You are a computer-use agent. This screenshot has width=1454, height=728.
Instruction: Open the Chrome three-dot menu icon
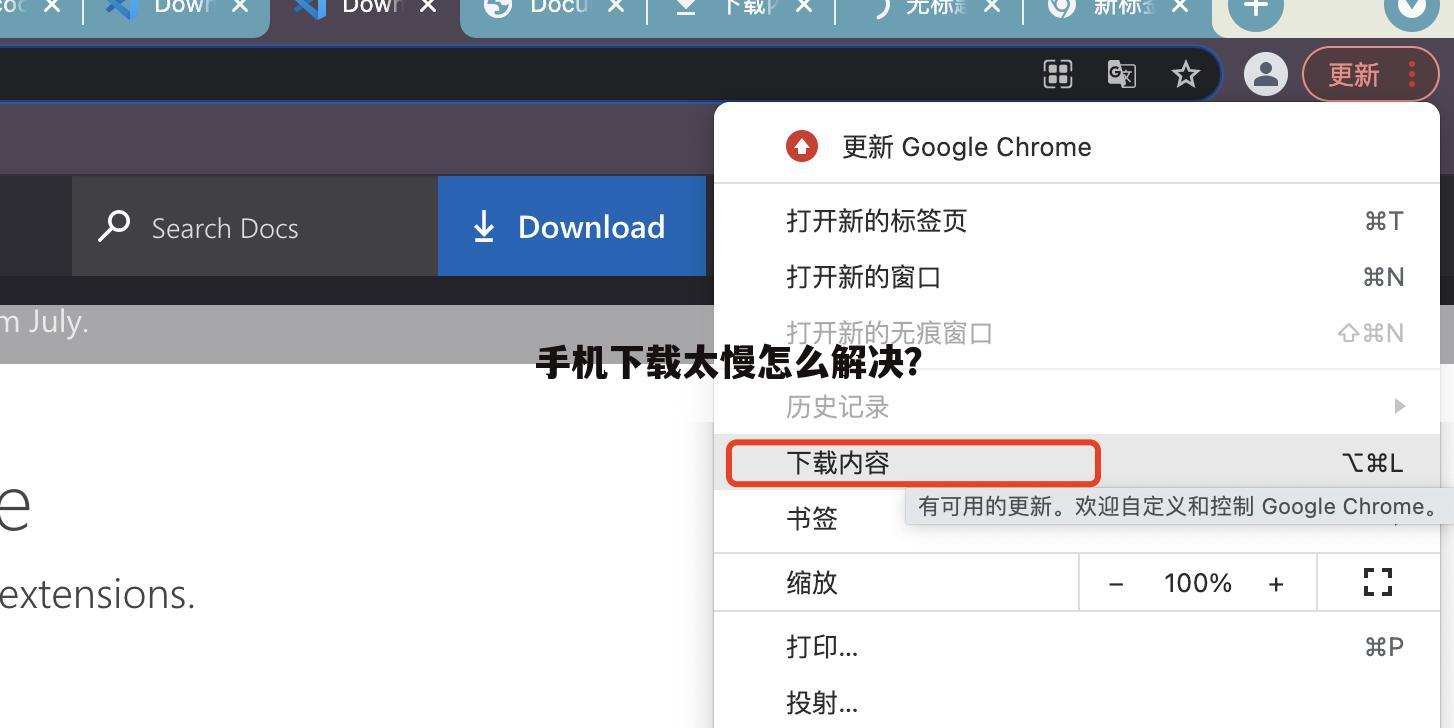coord(1412,74)
